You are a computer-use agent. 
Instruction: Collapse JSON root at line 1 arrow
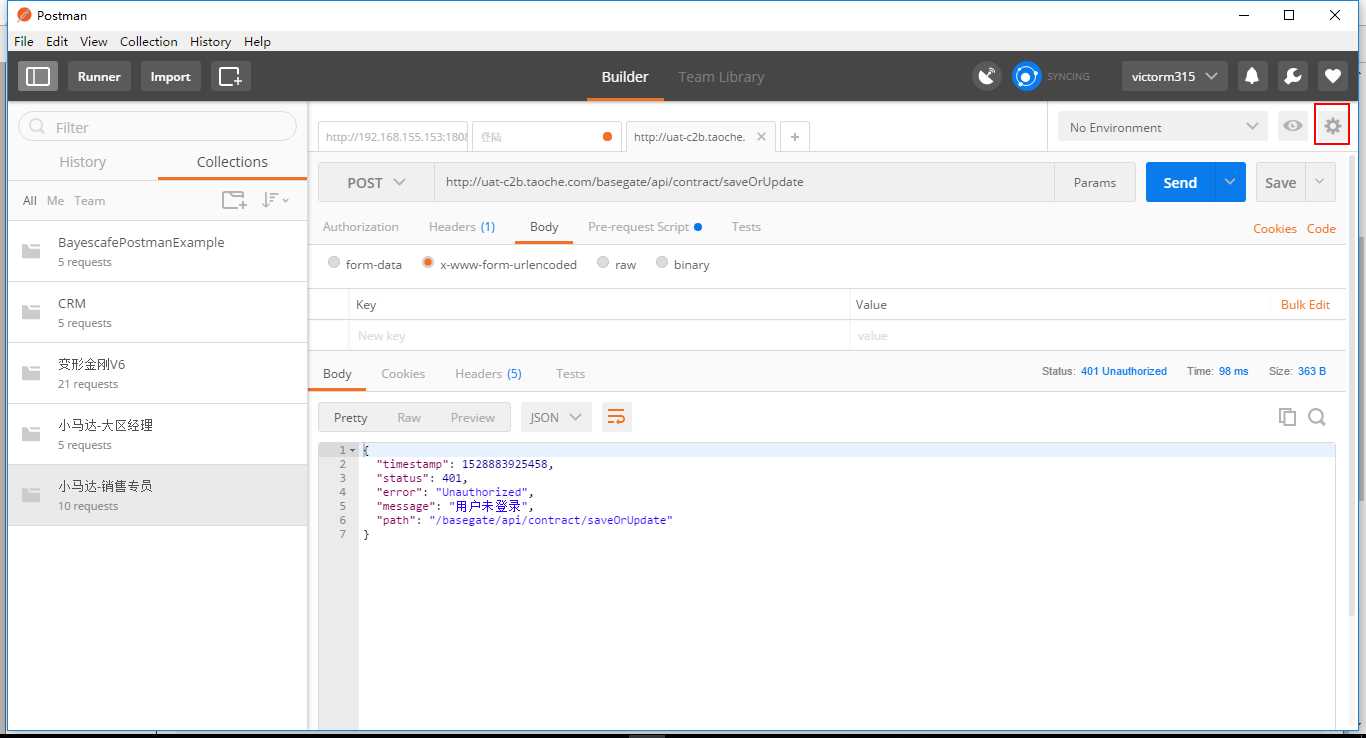coord(352,450)
